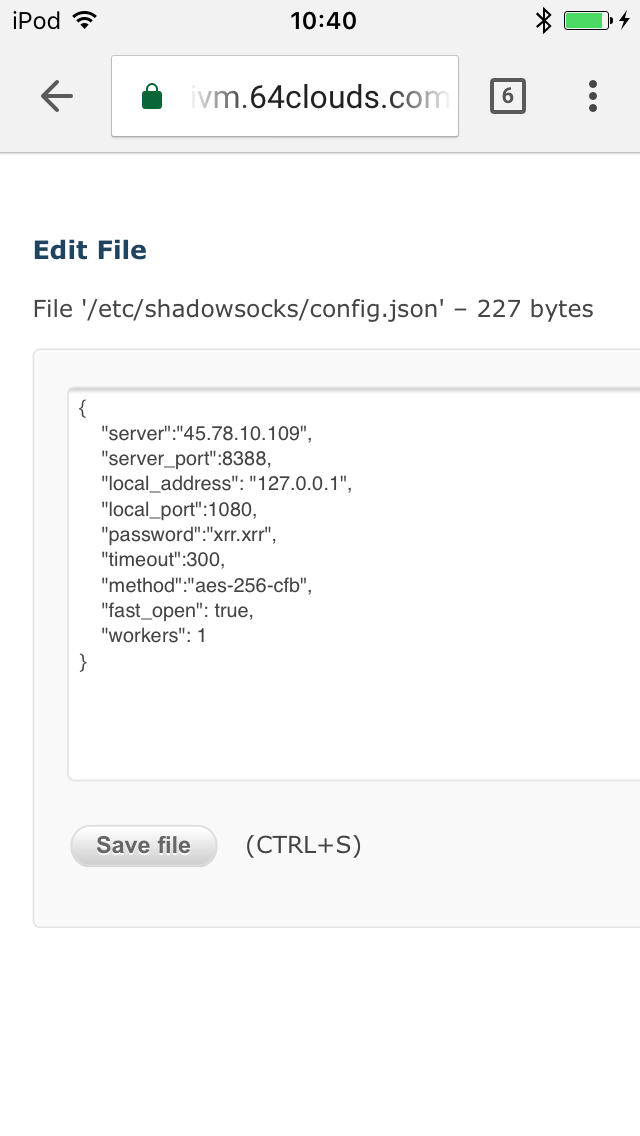
Task: Open the three-dot browser menu
Action: click(593, 96)
